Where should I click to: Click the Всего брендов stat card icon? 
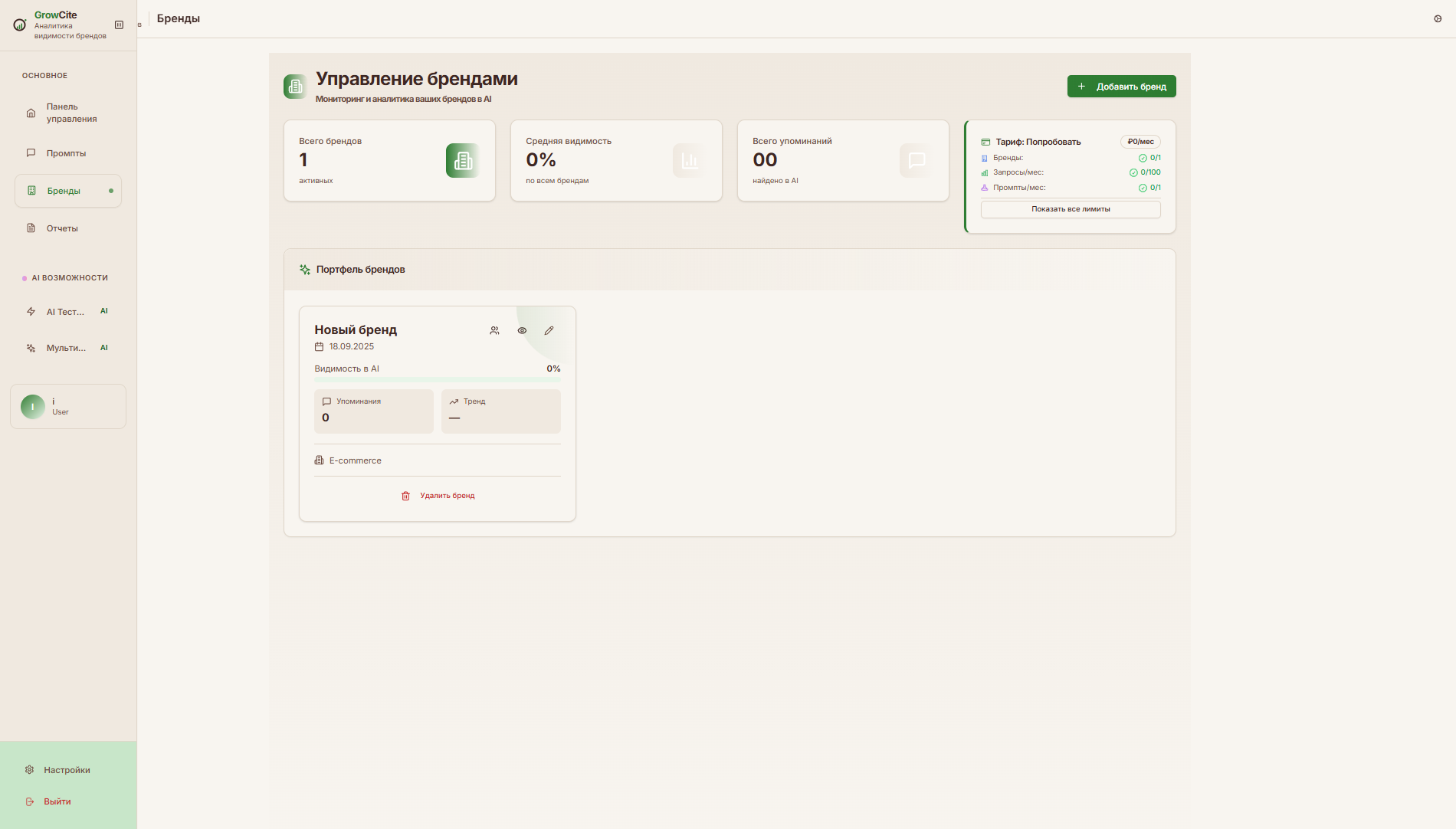[463, 161]
